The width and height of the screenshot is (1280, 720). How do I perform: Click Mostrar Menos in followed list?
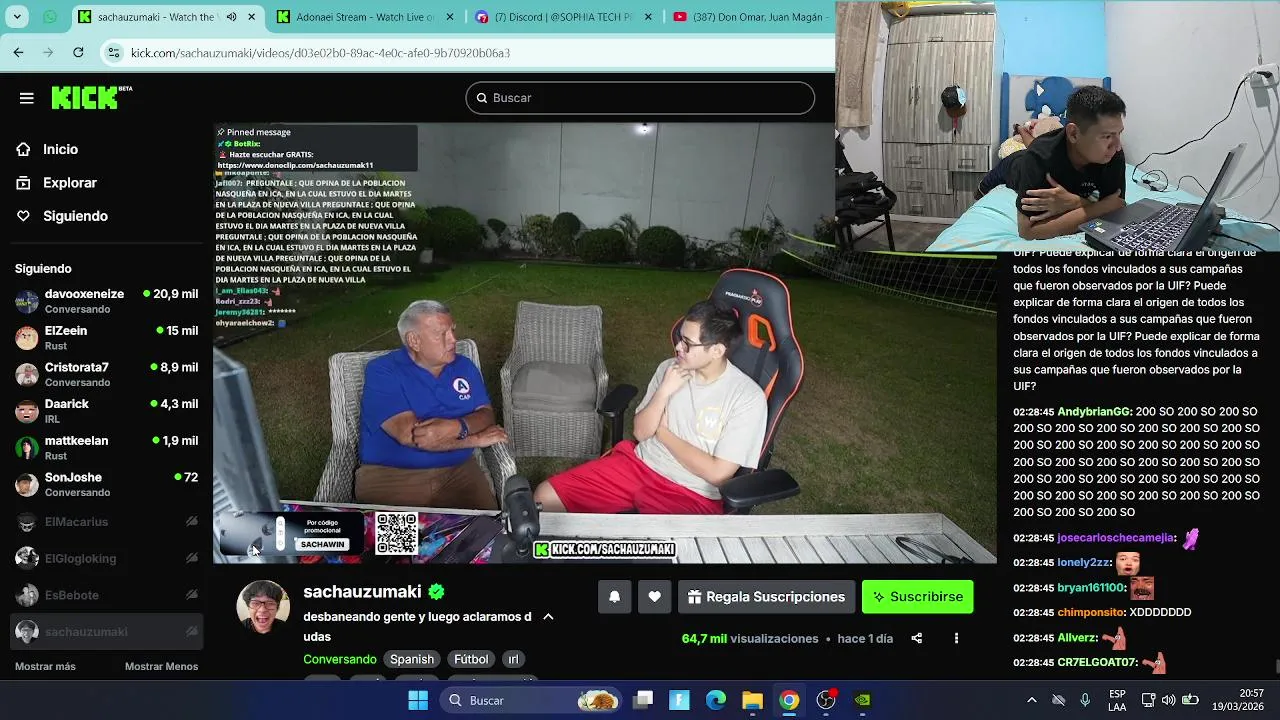pos(161,666)
